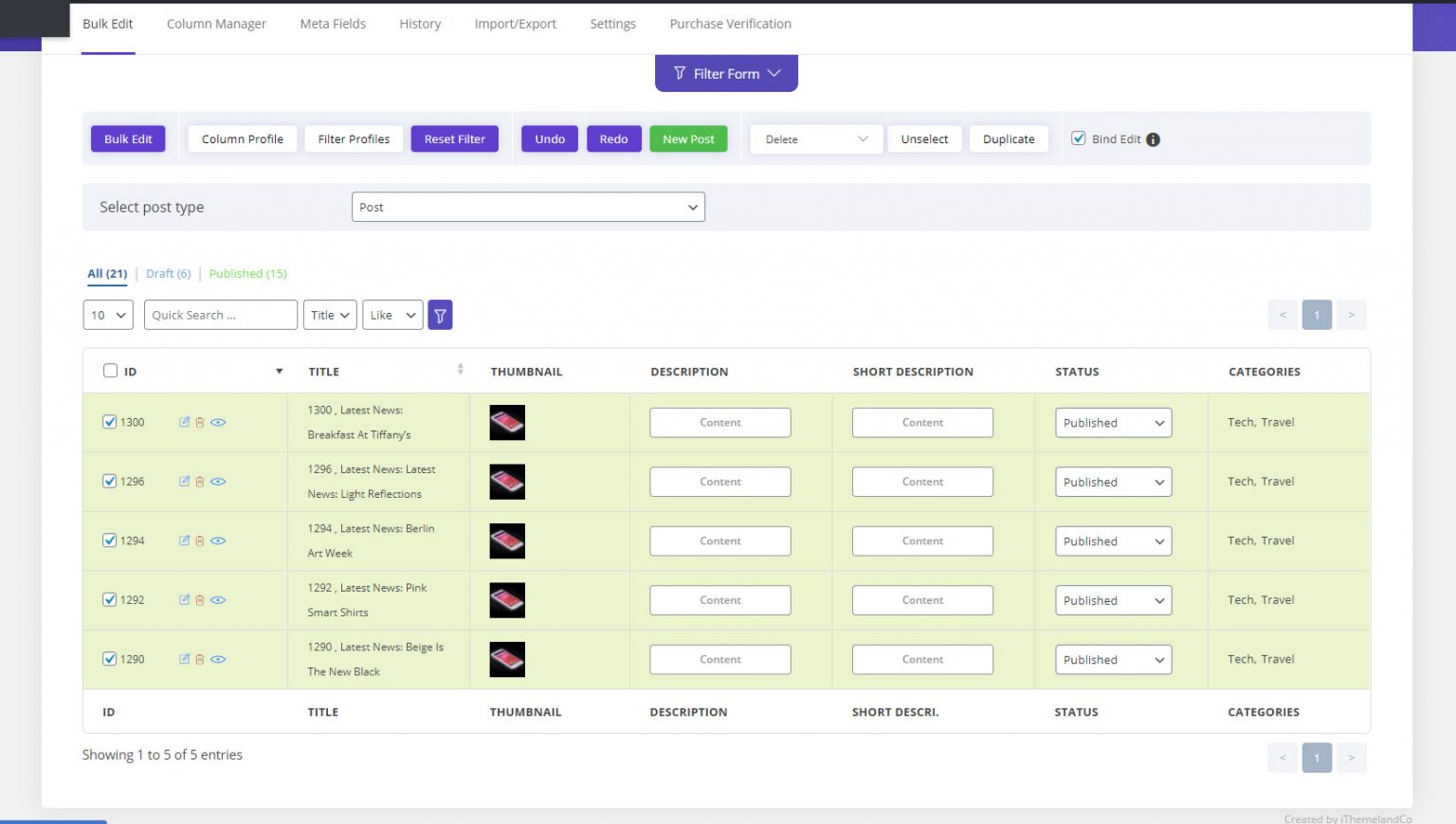Expand the Status dropdown for post 1294
The image size is (1456, 824).
coord(1113,541)
